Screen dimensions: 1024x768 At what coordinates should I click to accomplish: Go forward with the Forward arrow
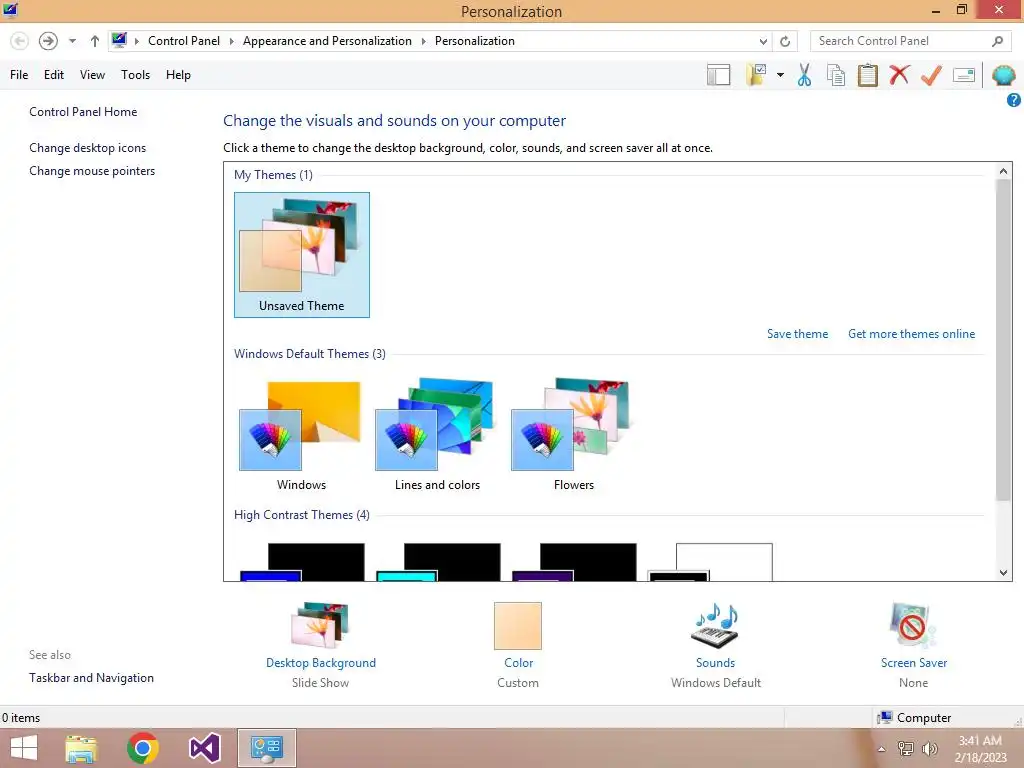(x=48, y=41)
